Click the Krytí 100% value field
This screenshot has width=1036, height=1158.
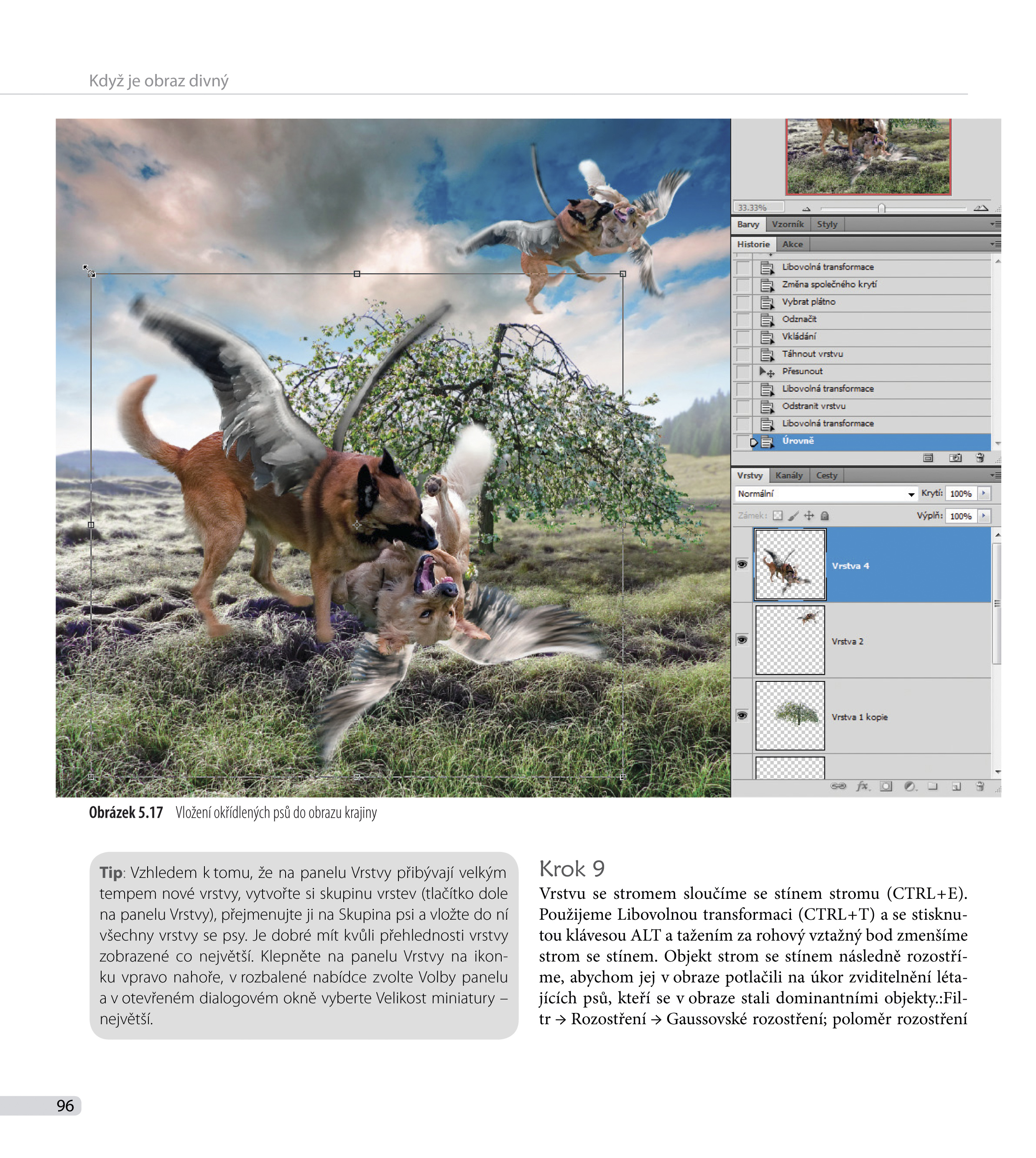pos(961,494)
